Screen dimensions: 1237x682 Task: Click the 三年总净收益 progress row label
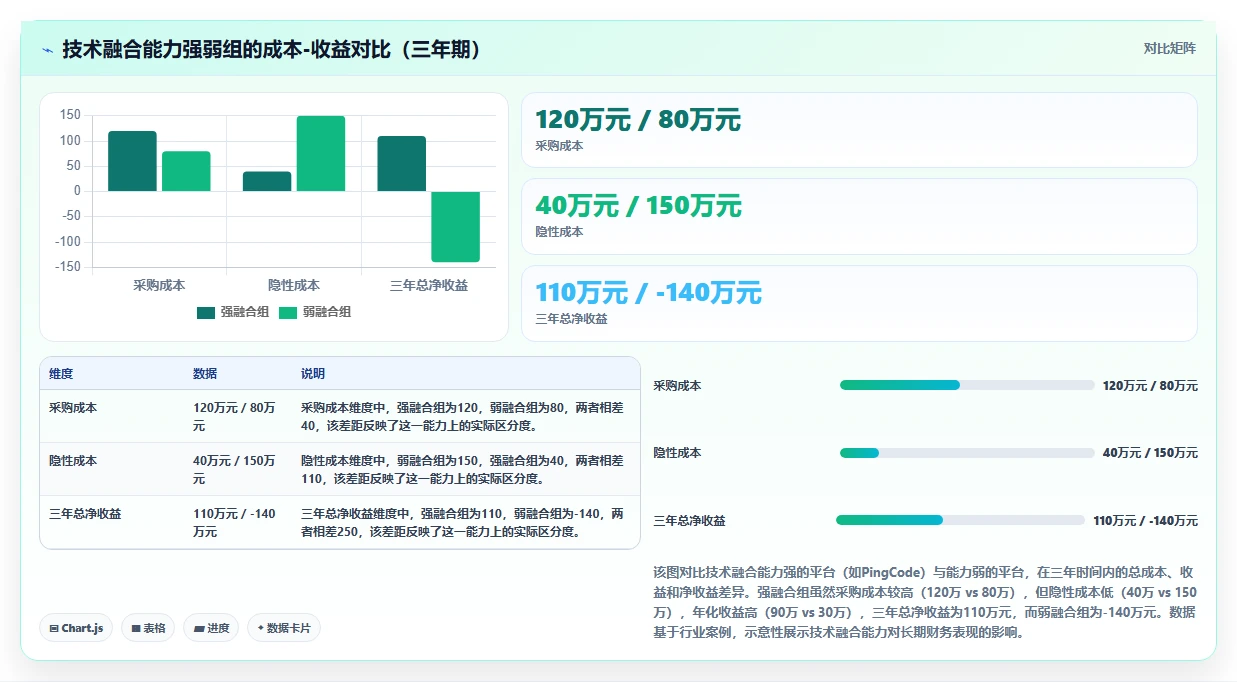(689, 521)
